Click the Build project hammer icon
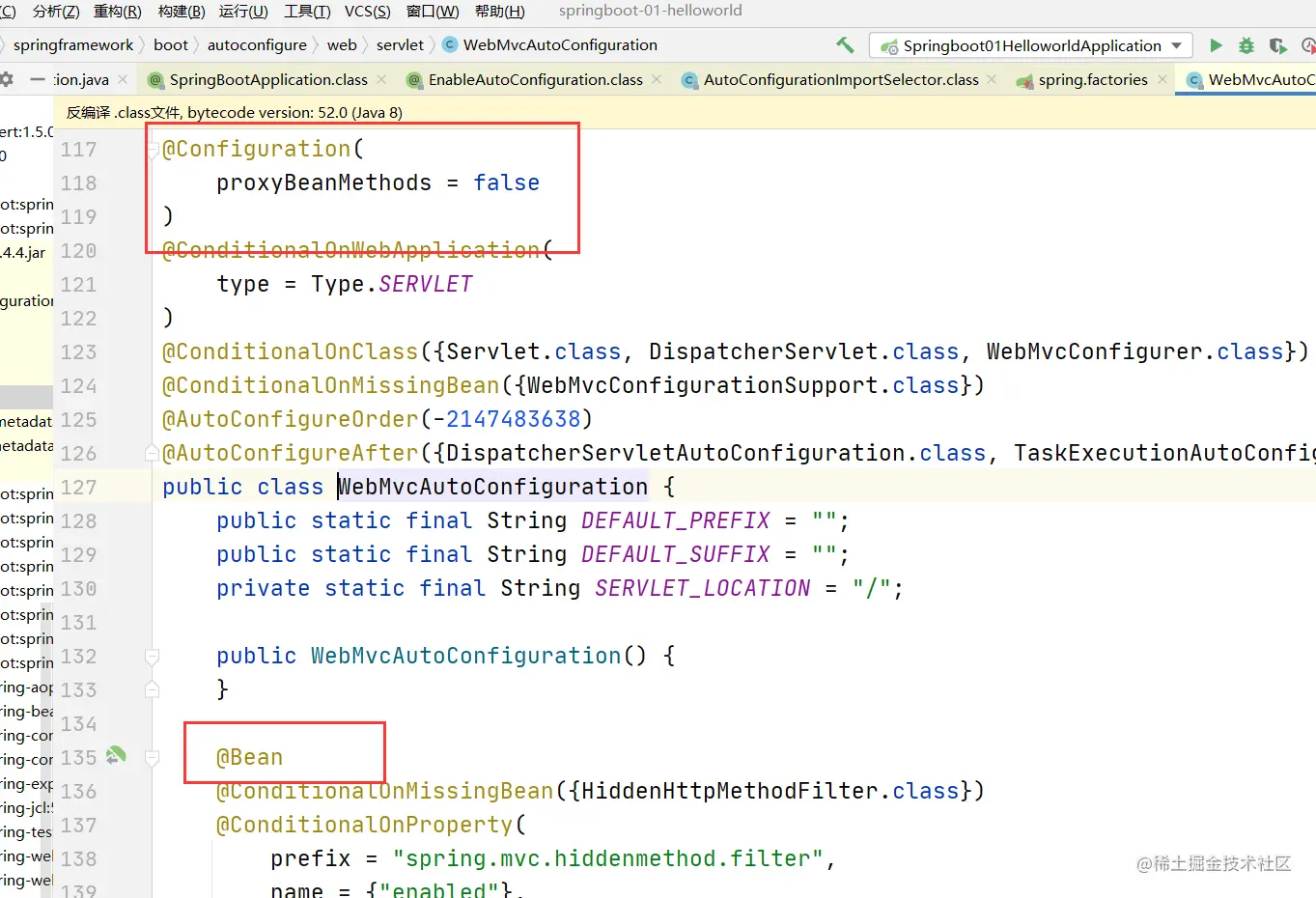 click(x=845, y=45)
